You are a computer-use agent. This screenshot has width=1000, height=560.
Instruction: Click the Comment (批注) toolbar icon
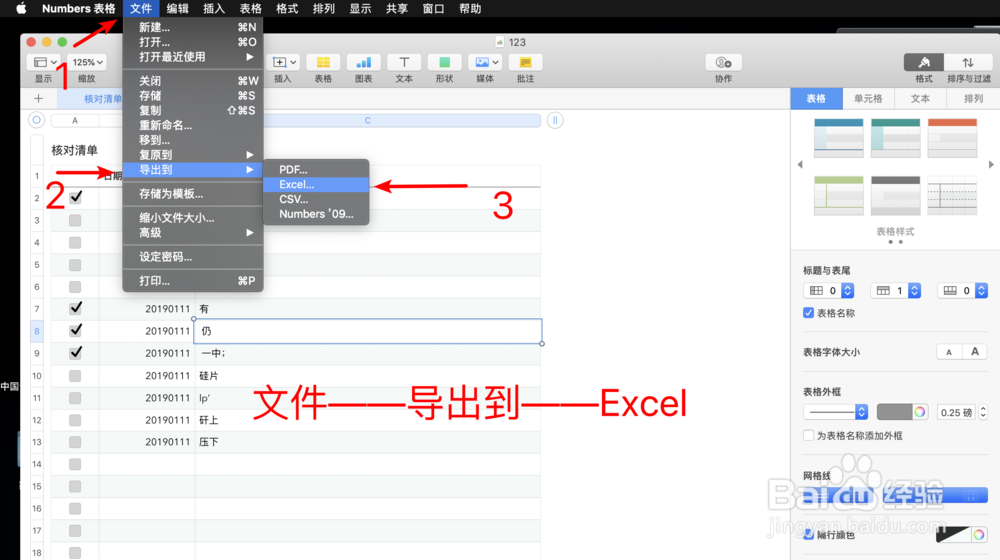(526, 62)
